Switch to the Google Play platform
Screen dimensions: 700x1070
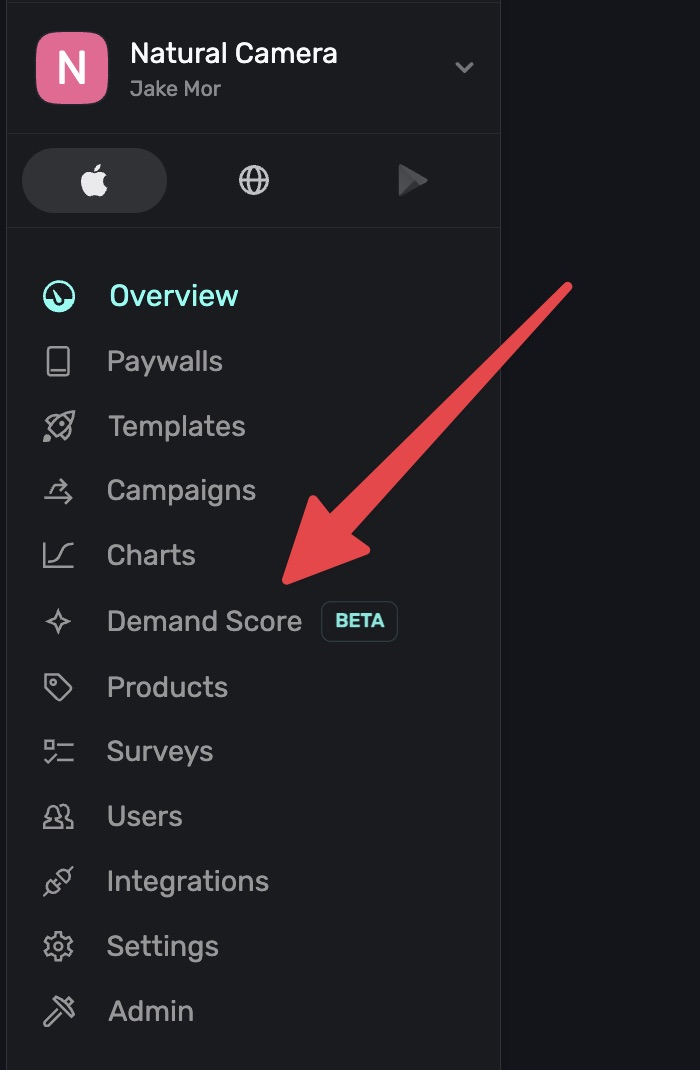(x=412, y=181)
